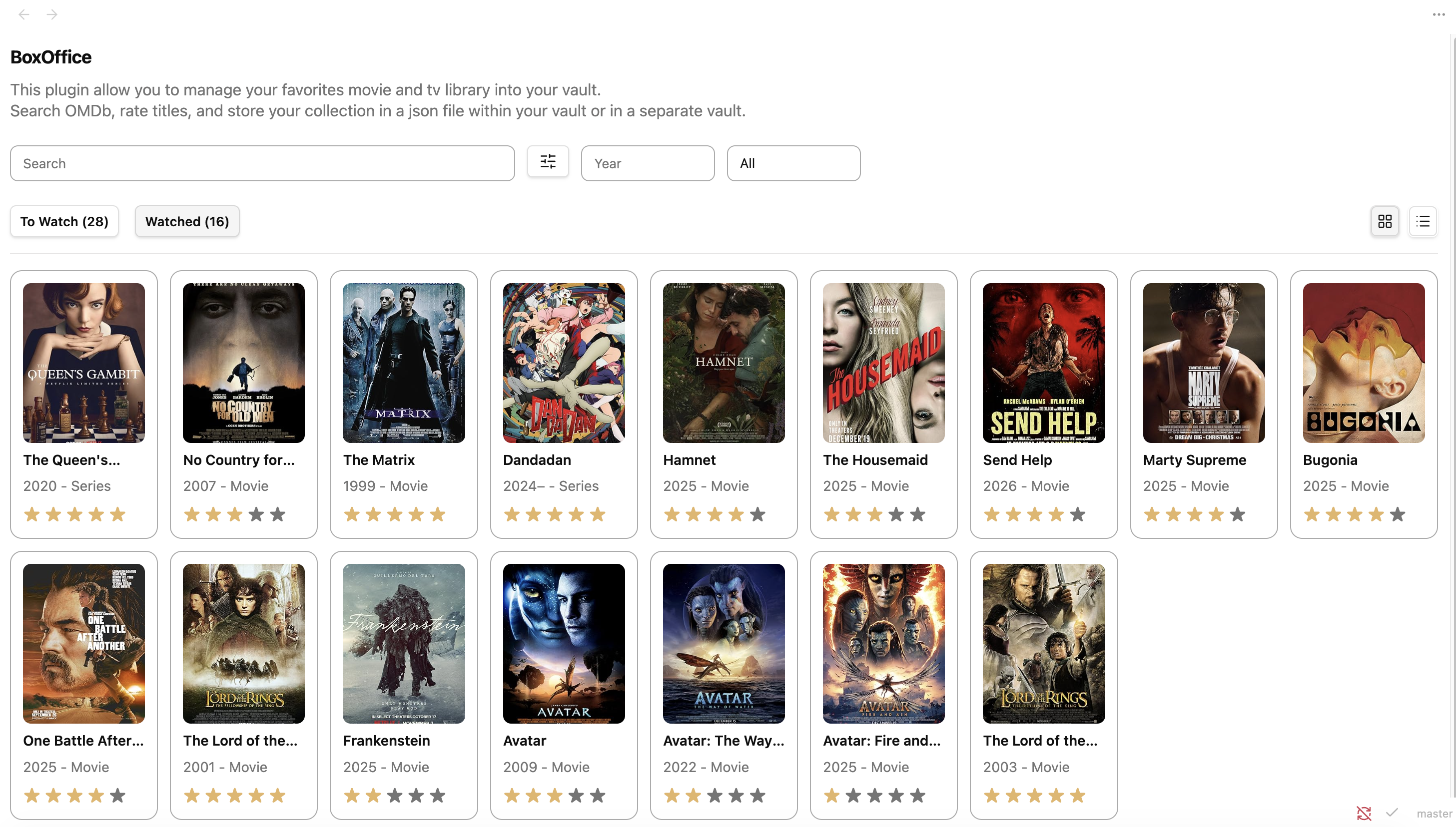Open Marty Supreme title link
The height and width of the screenshot is (827, 1456).
pos(1194,460)
